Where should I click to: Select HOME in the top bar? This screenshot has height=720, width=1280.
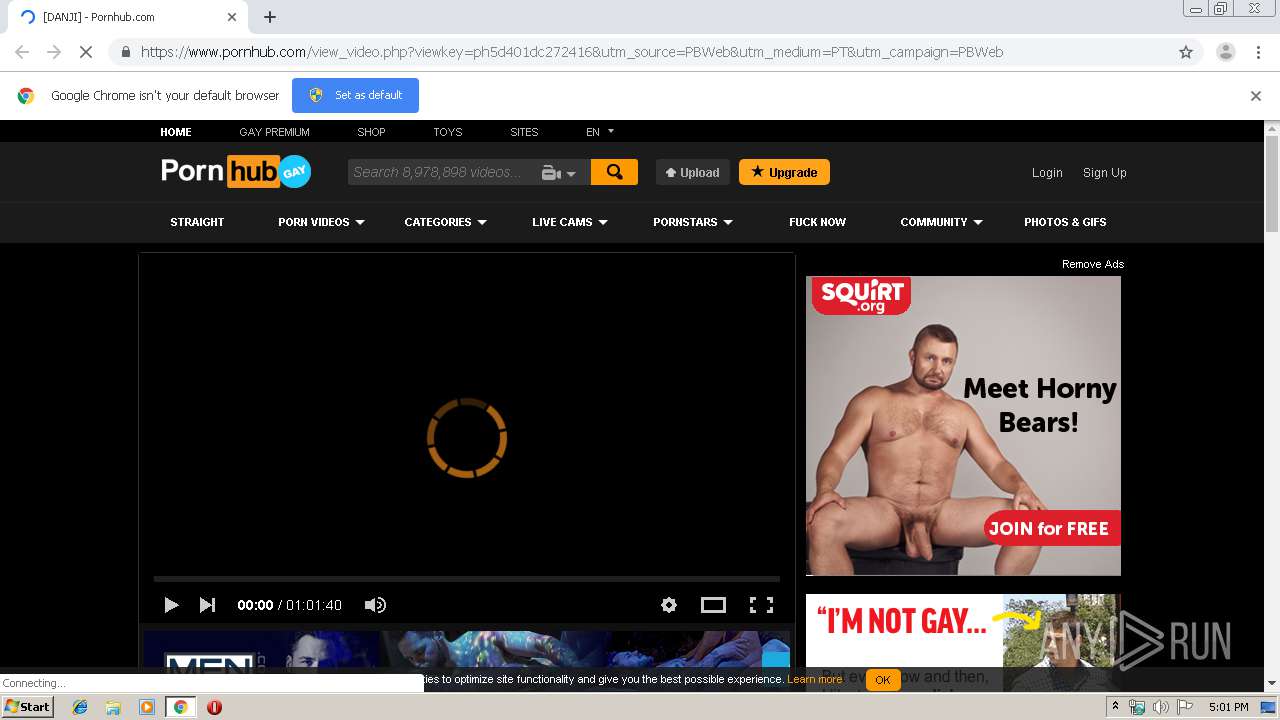point(176,132)
